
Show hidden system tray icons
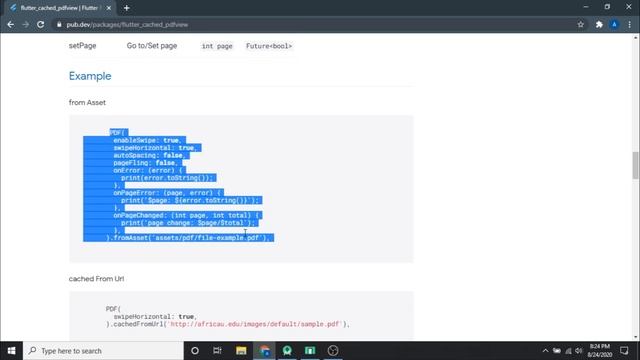[545, 351]
